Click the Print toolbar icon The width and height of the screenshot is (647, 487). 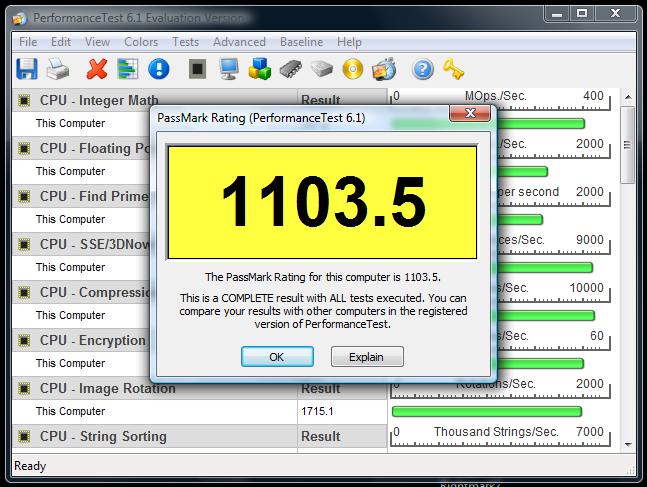[58, 69]
